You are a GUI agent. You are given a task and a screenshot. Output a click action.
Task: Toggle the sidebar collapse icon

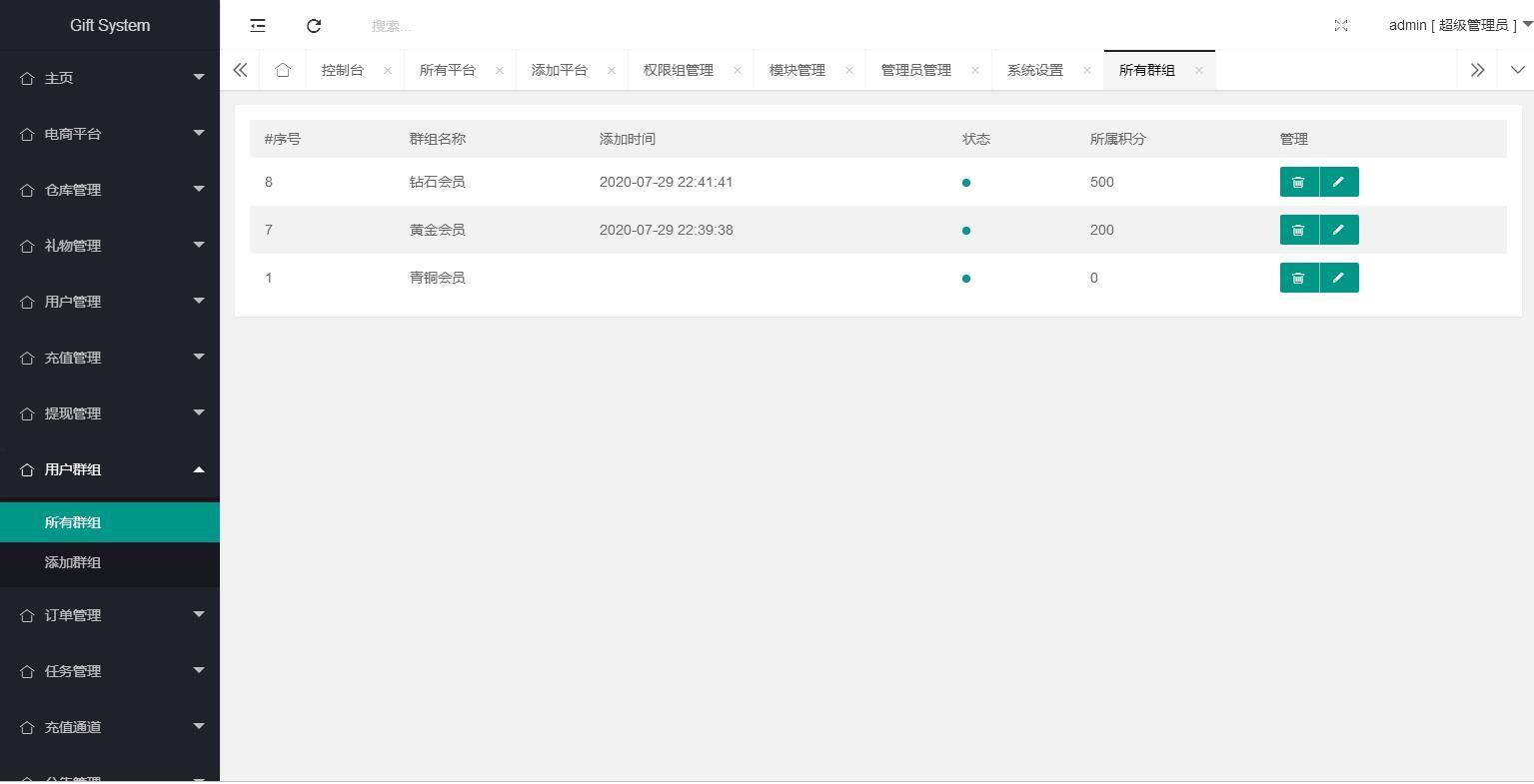tap(258, 25)
